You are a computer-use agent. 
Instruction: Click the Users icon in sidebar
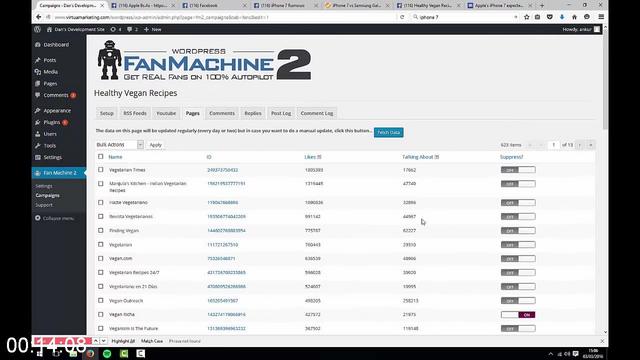coord(38,134)
